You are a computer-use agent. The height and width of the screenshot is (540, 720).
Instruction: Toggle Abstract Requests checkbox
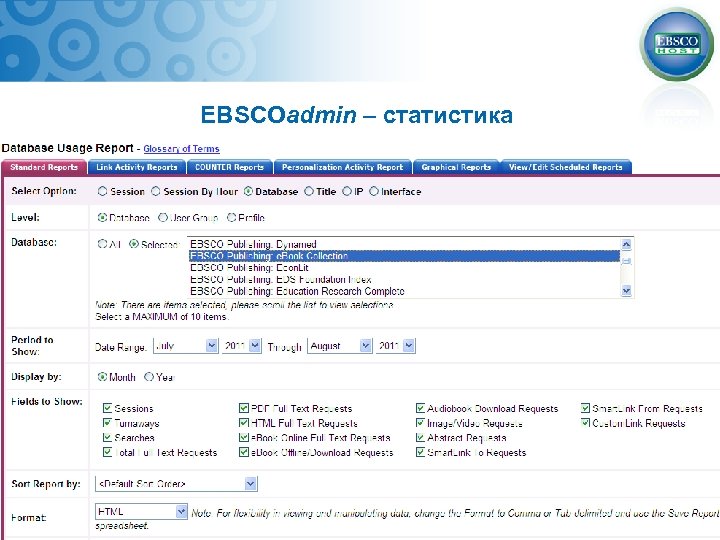[420, 437]
